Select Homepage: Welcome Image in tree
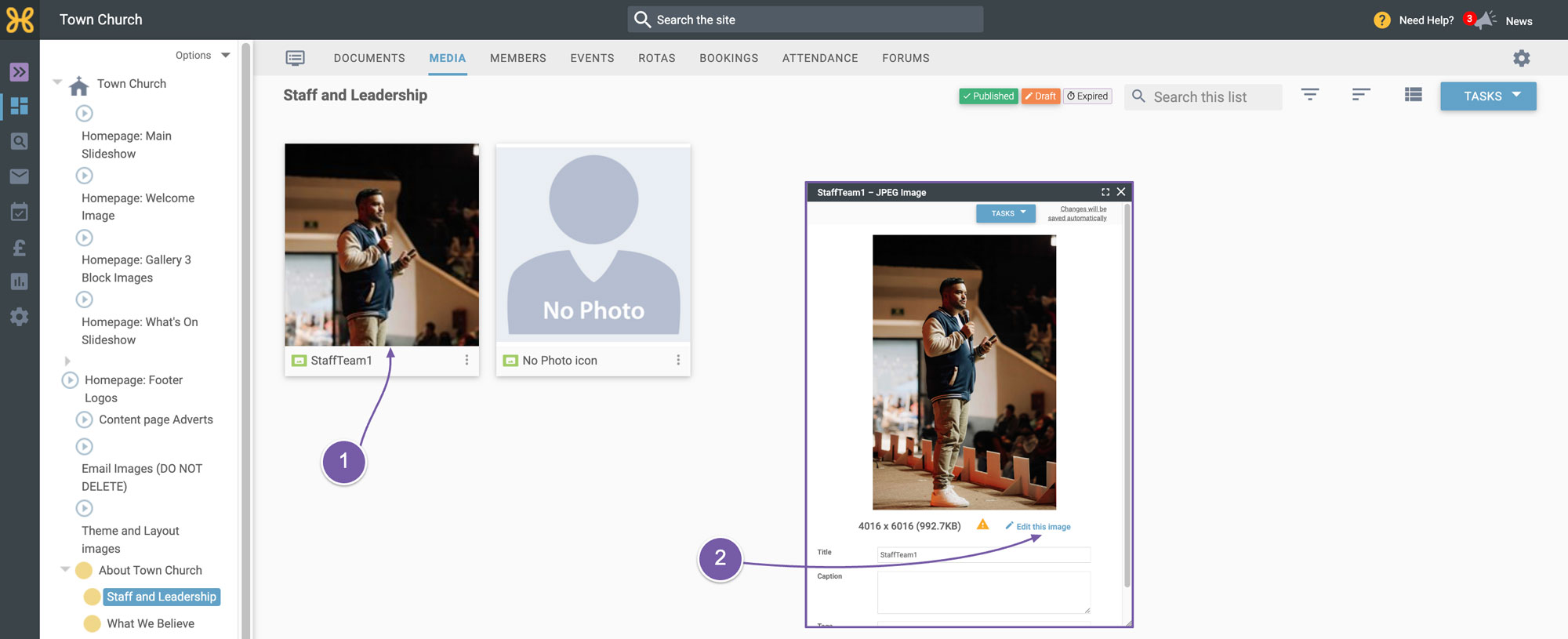 138,207
